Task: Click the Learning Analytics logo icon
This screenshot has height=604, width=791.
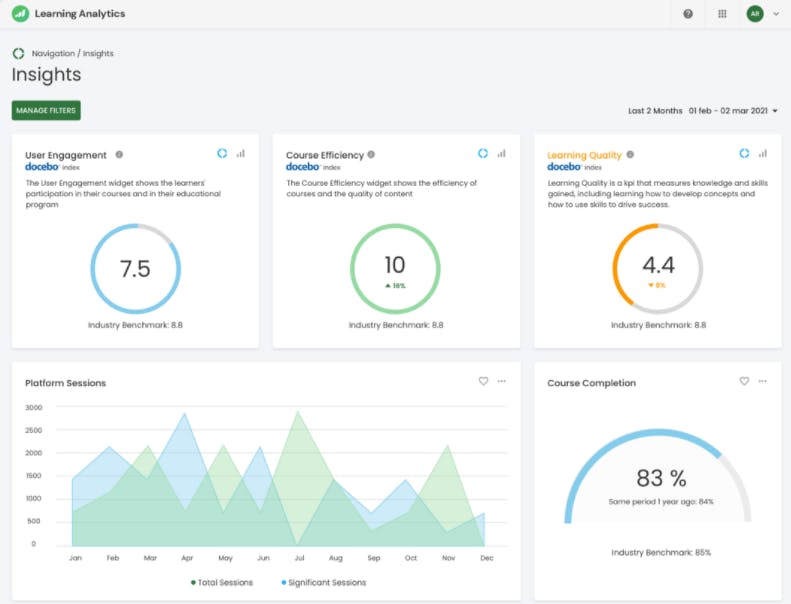Action: click(x=20, y=14)
